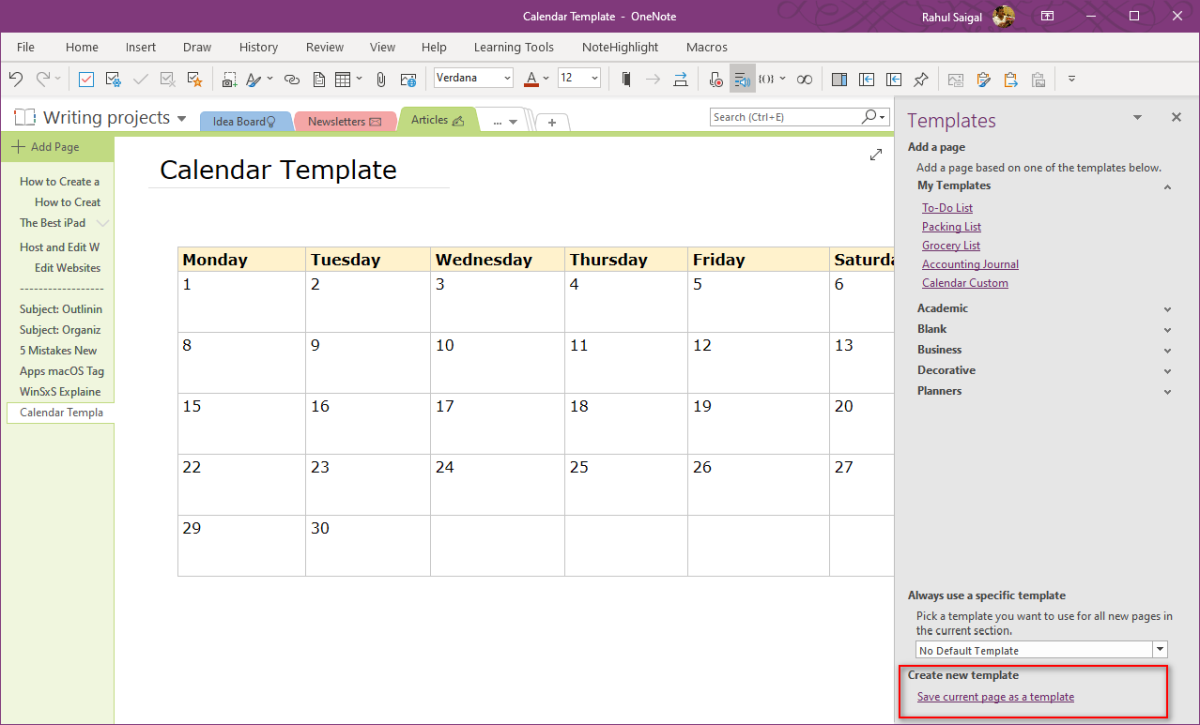Screen dimensions: 1200x725
Task: Open the Grocery List template
Action: 951,245
